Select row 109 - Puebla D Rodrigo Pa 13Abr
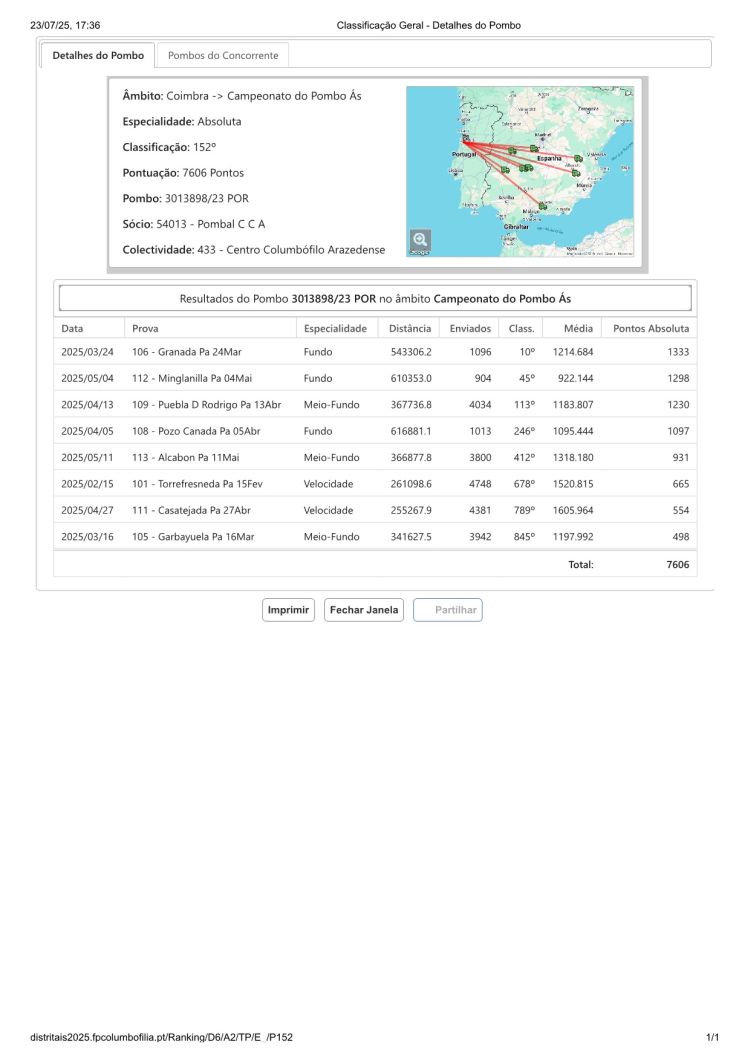Screen dimensions: 750x1061 pos(375,405)
